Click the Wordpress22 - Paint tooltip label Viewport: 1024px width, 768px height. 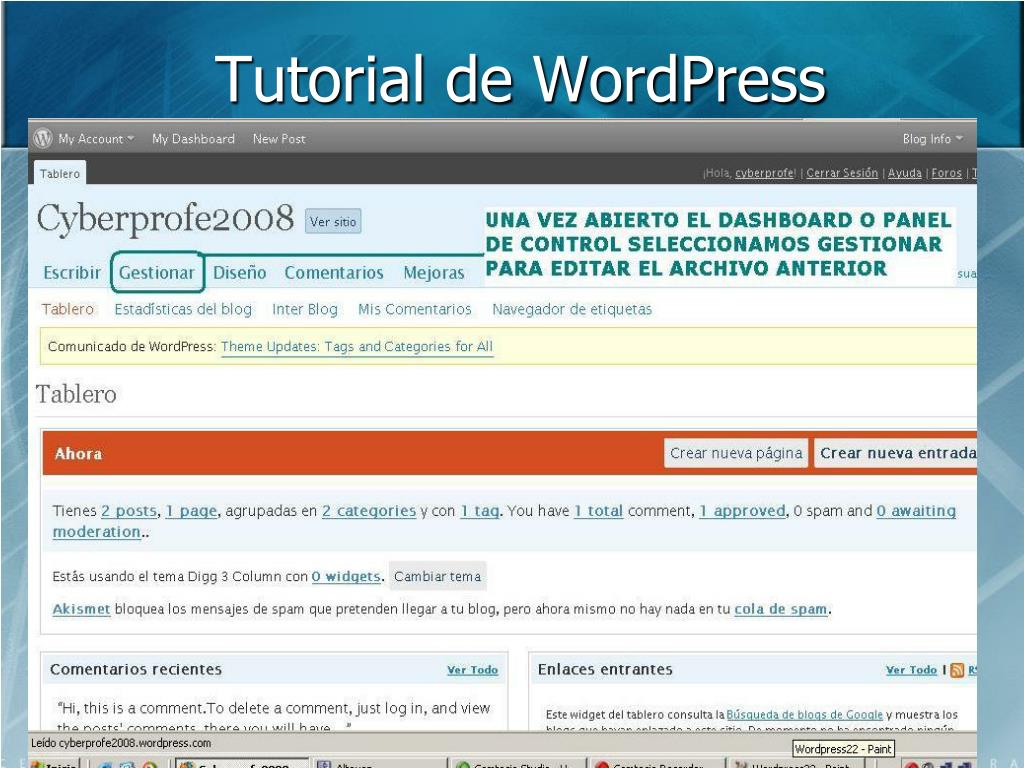[842, 749]
